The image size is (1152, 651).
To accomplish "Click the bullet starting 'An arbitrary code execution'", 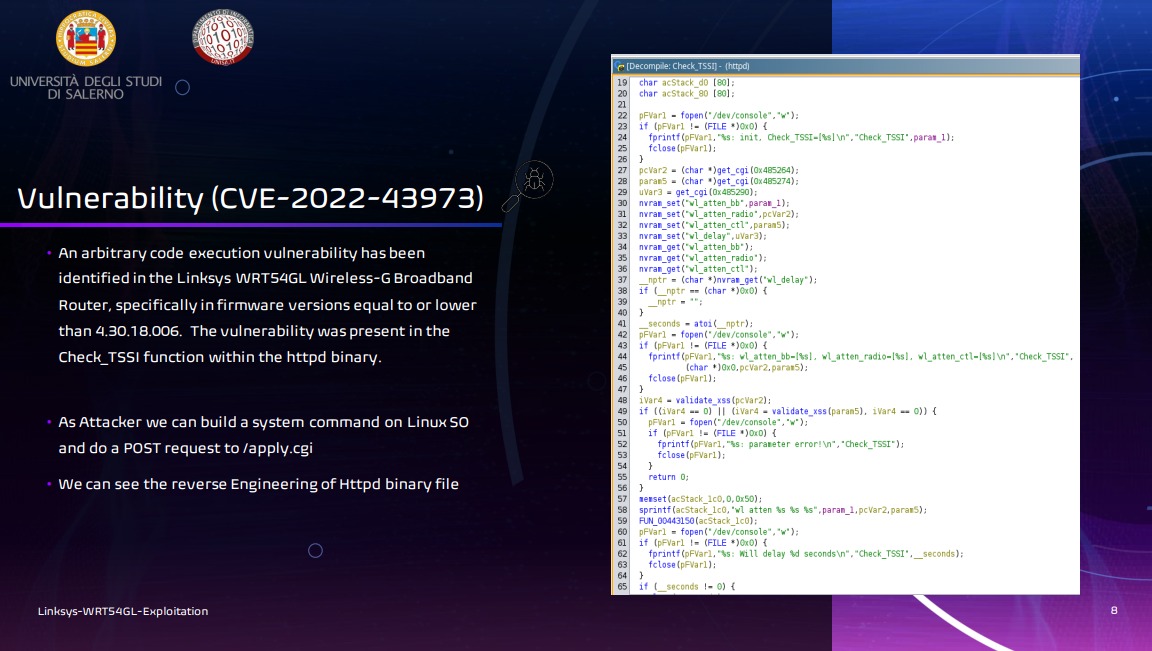I will pyautogui.click(x=267, y=305).
